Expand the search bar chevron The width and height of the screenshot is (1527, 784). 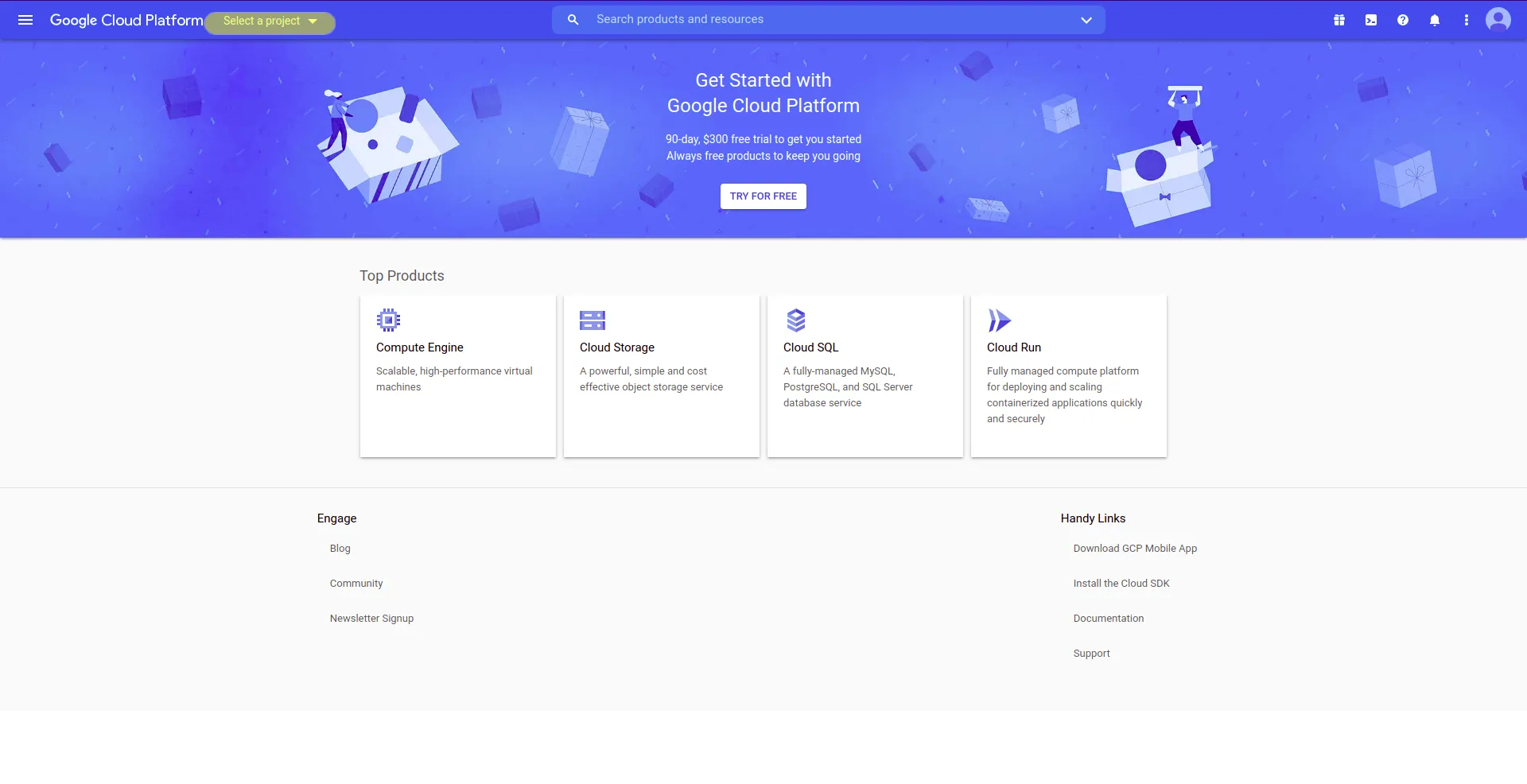pos(1086,20)
